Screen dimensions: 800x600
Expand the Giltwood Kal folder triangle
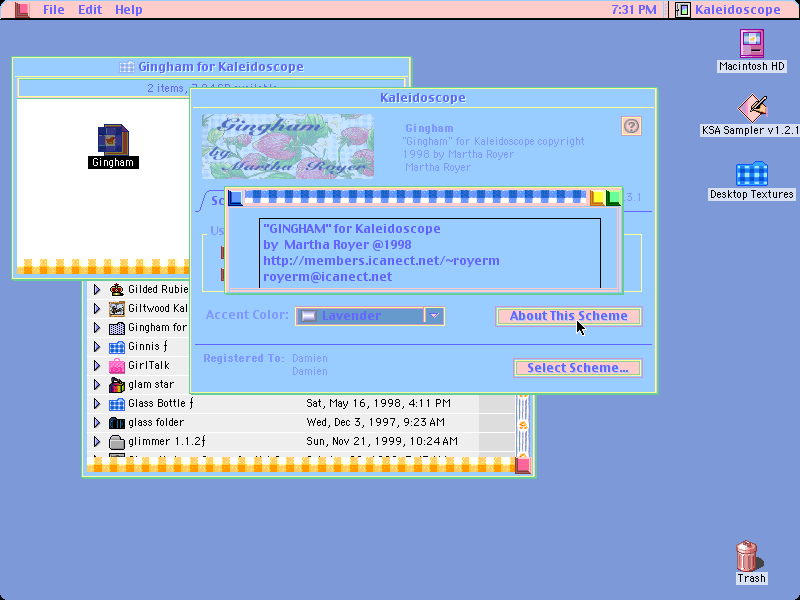click(97, 309)
